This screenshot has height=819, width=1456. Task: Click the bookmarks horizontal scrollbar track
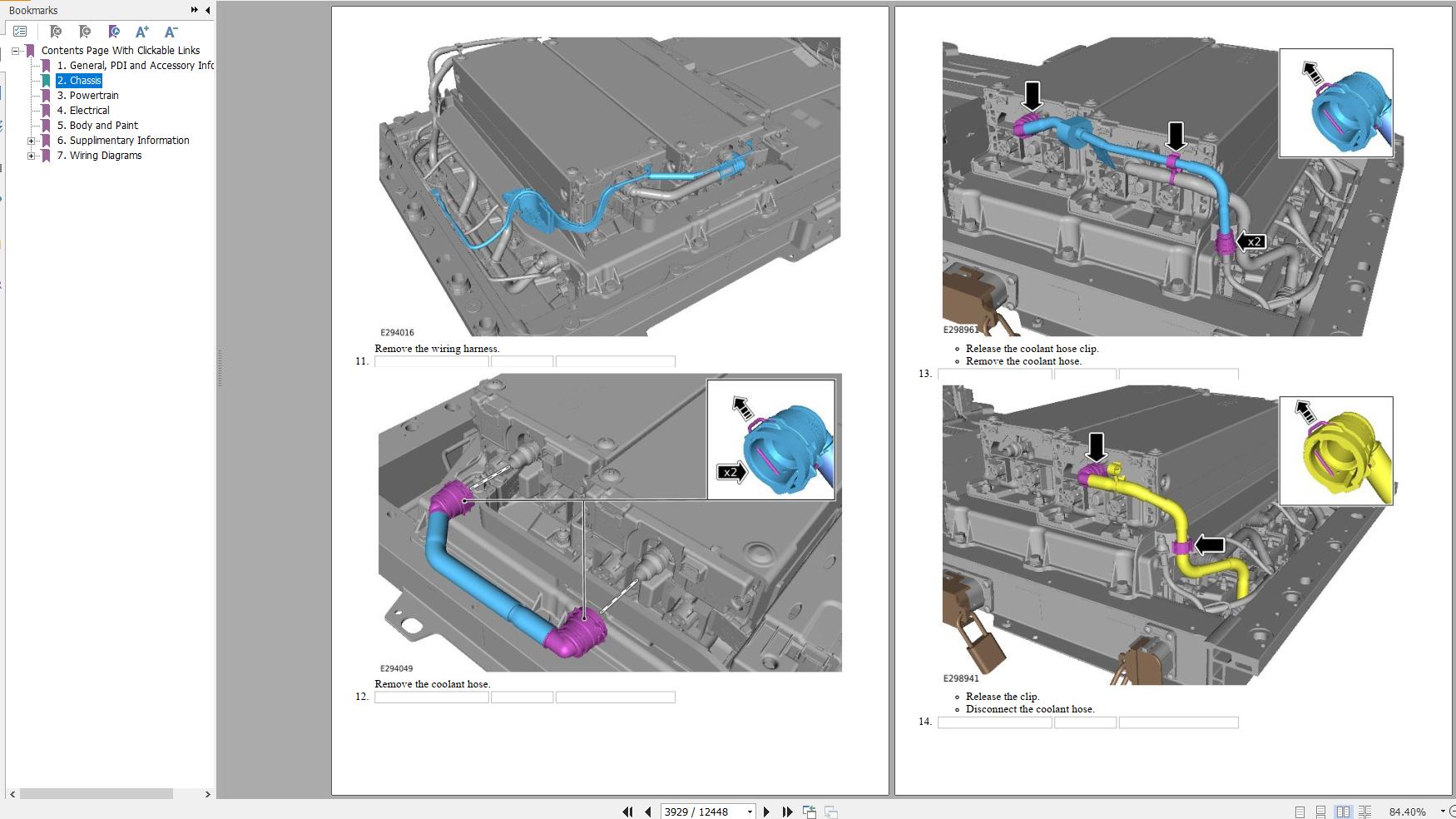(187, 794)
